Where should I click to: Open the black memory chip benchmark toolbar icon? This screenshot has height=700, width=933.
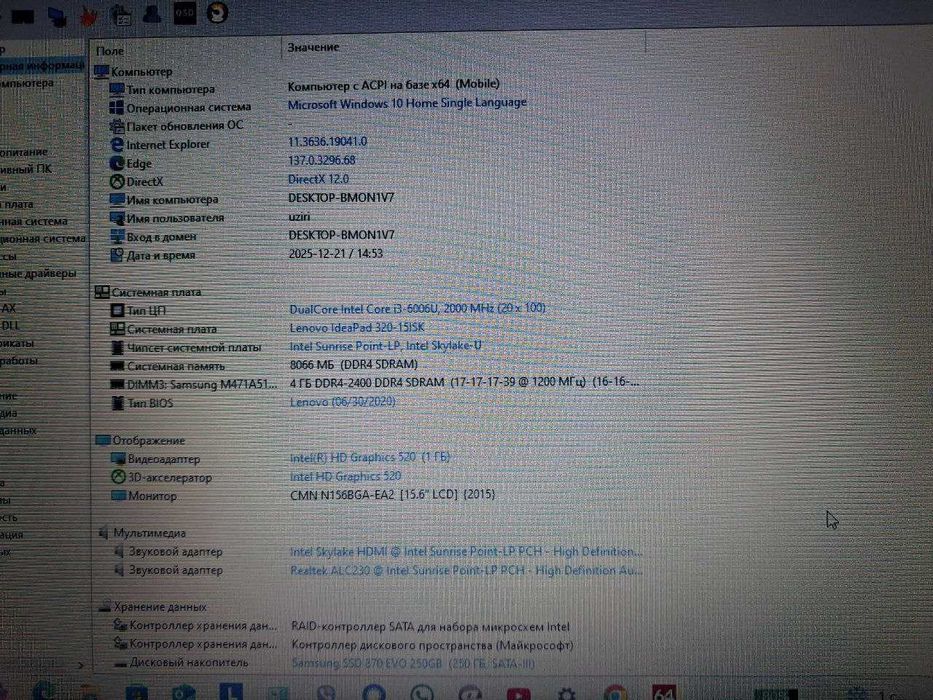point(23,17)
